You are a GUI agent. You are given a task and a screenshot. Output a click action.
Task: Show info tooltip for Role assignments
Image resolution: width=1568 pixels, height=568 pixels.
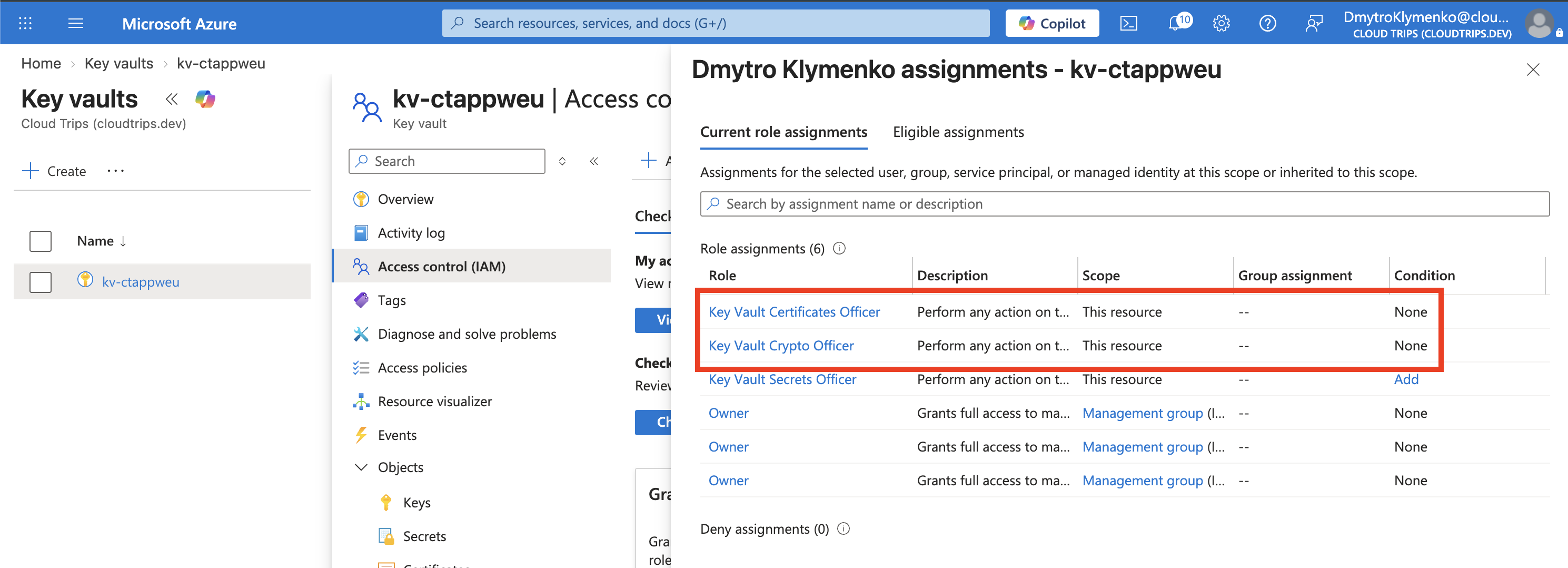pos(839,249)
